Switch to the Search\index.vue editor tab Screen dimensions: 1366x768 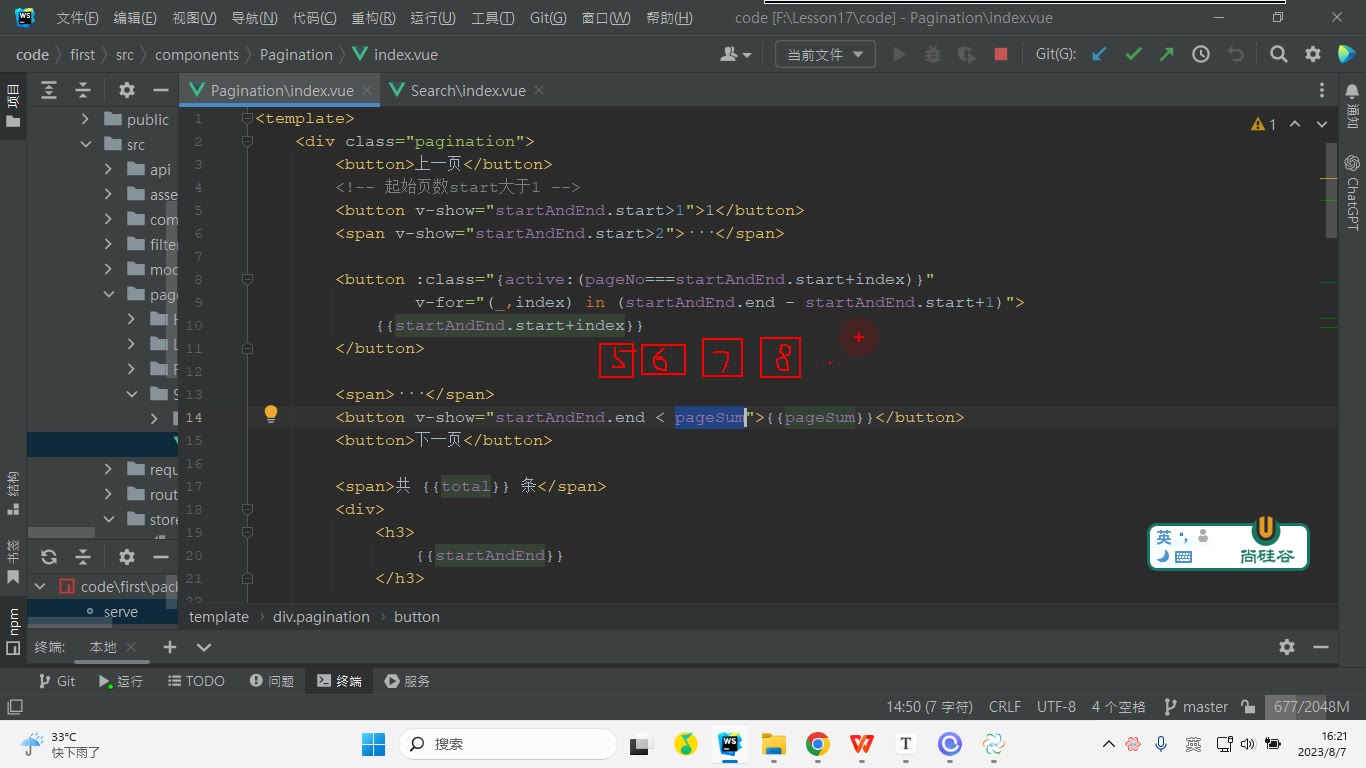click(x=468, y=90)
